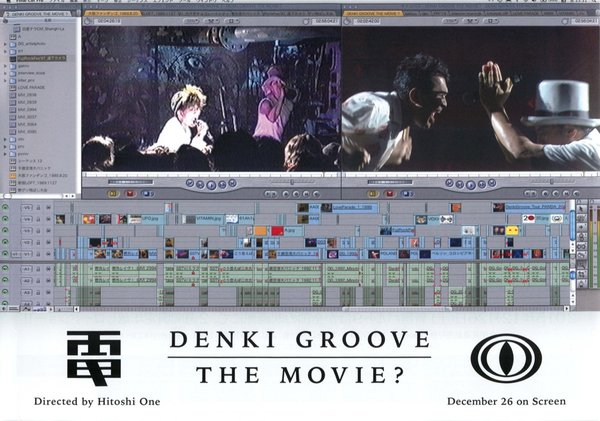Lock track V2 with its padlock icon
The width and height of the screenshot is (600, 421).
[x=38, y=243]
